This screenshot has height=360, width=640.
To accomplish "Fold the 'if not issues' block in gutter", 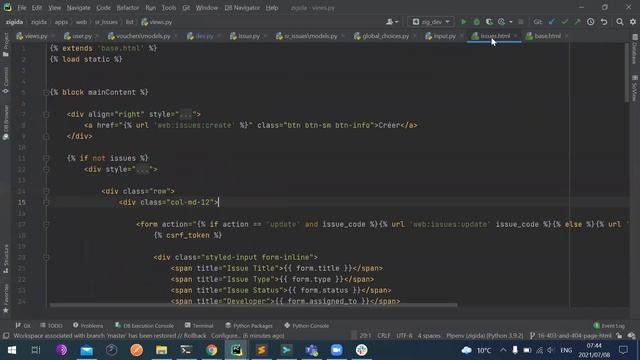I will tap(46, 158).
